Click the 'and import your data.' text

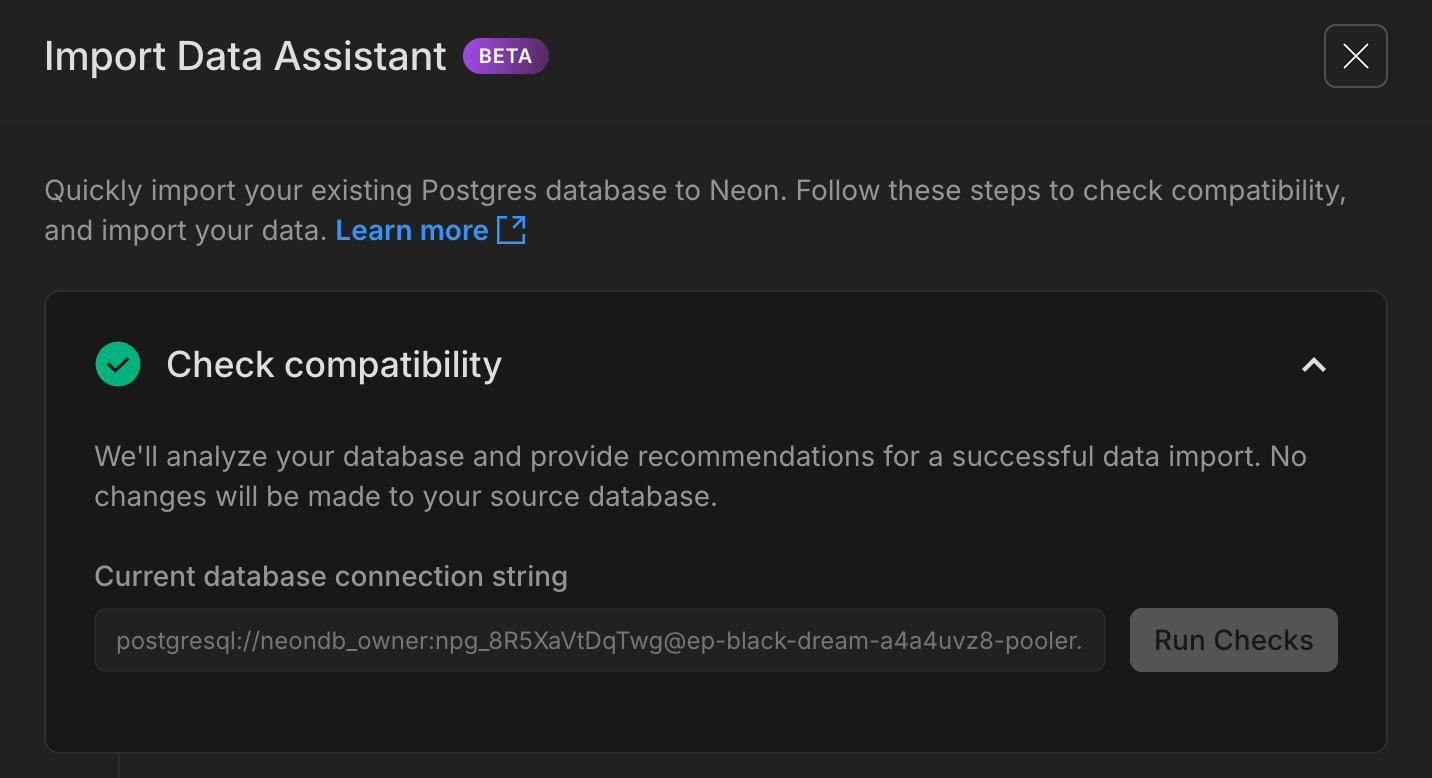[x=185, y=231]
